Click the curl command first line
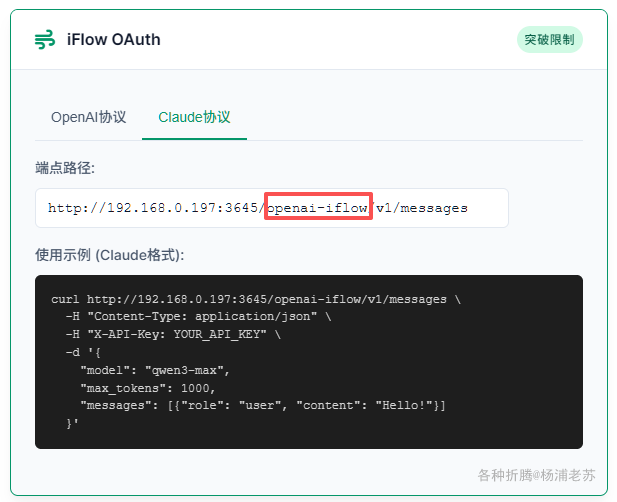 point(256,299)
